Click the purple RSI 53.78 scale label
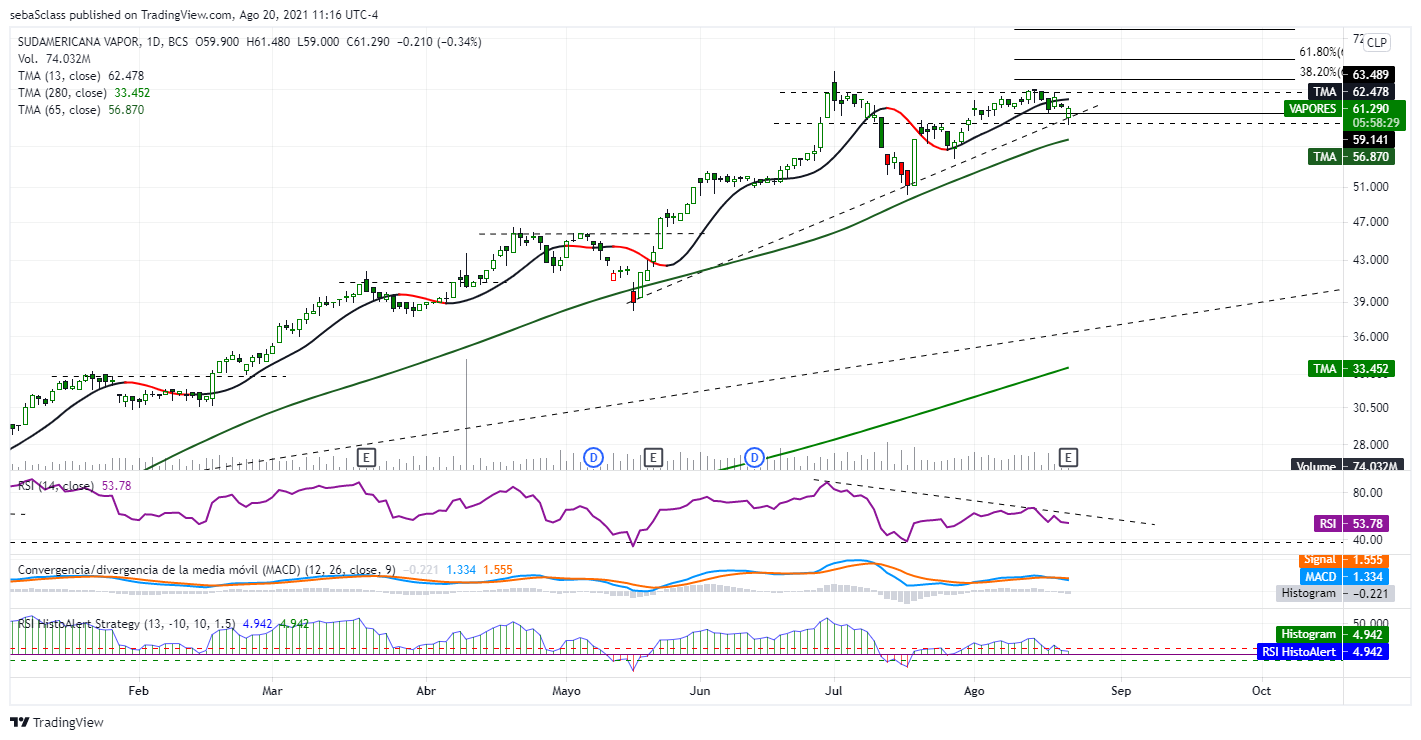Image resolution: width=1421 pixels, height=740 pixels. (x=1351, y=523)
